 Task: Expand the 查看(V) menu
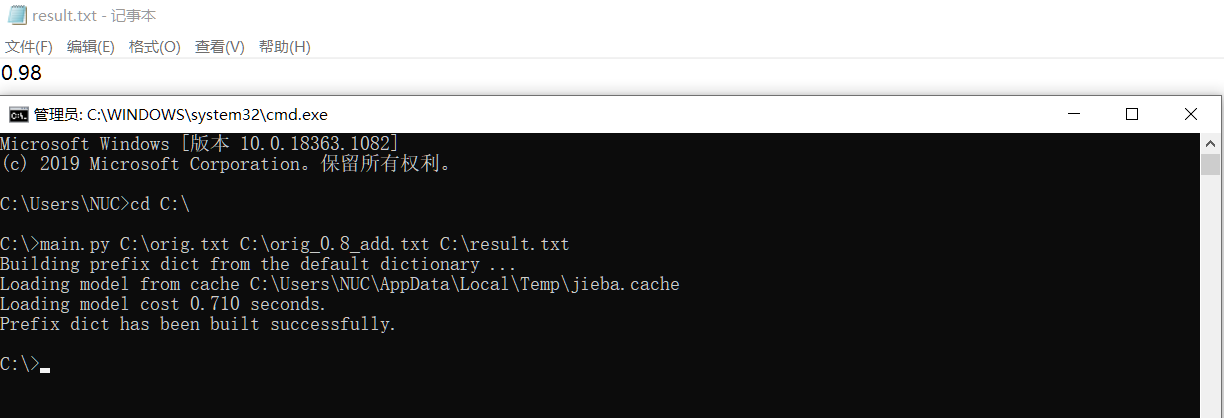click(x=219, y=47)
